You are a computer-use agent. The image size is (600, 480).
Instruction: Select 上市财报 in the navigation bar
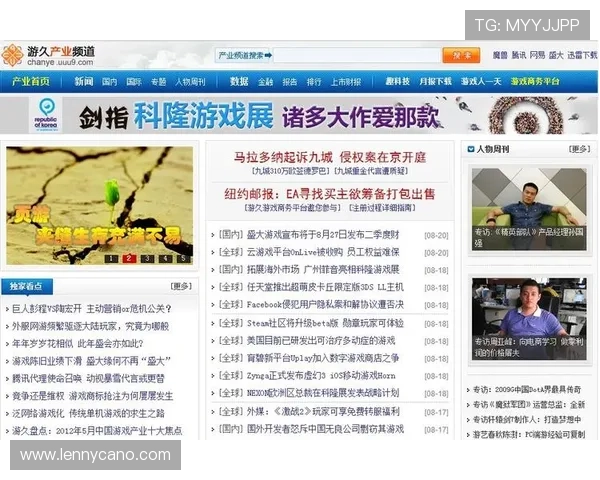[346, 82]
